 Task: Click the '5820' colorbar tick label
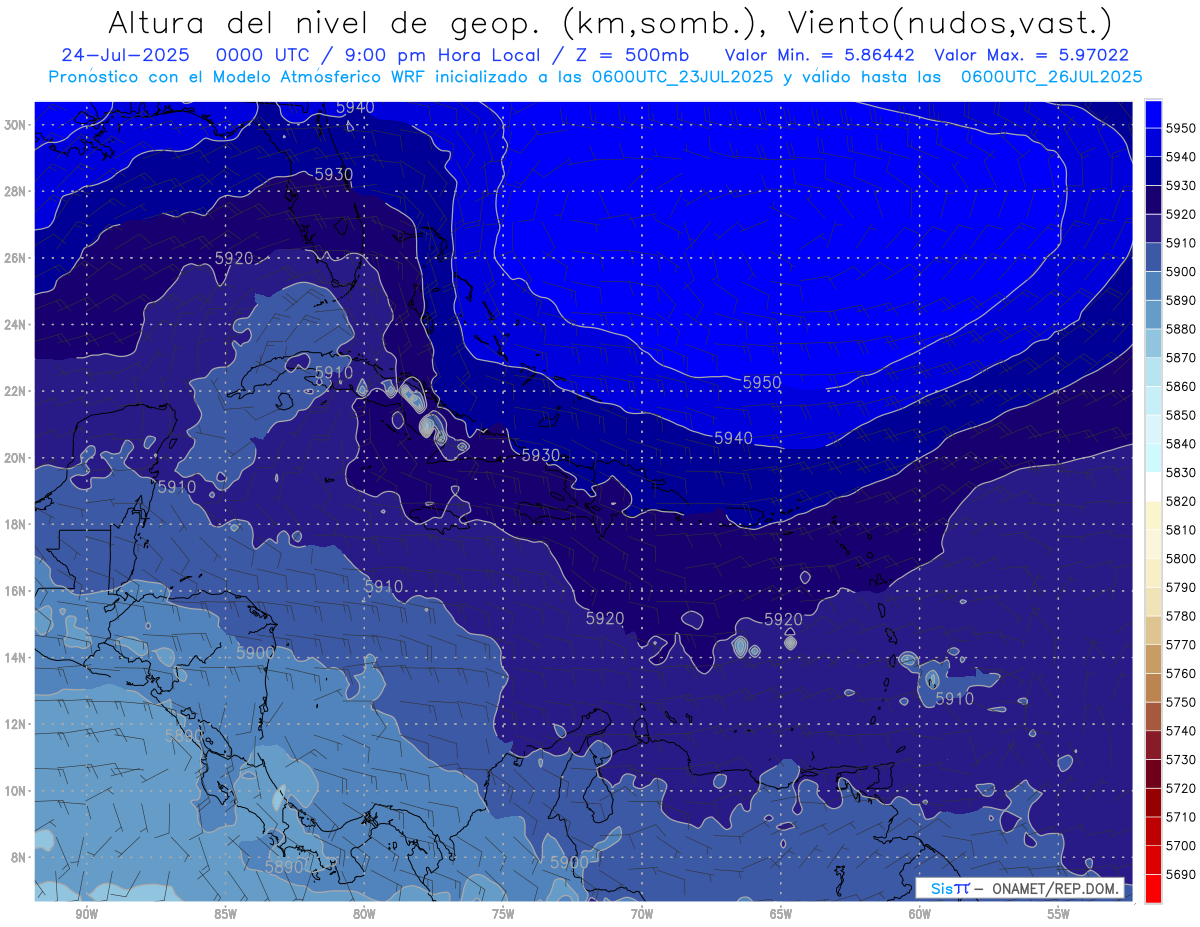[1180, 501]
